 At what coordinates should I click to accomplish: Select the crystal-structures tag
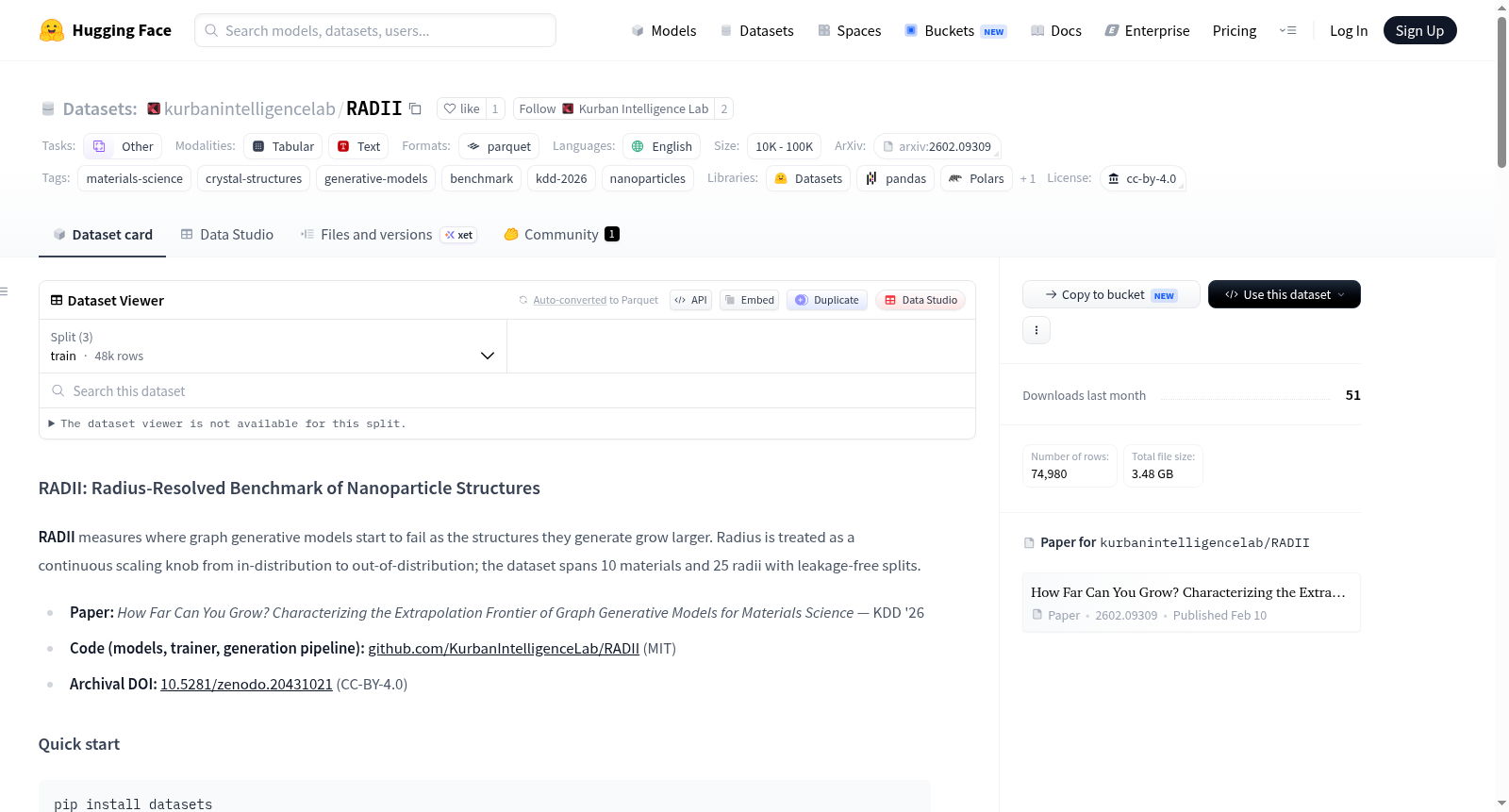(x=254, y=178)
